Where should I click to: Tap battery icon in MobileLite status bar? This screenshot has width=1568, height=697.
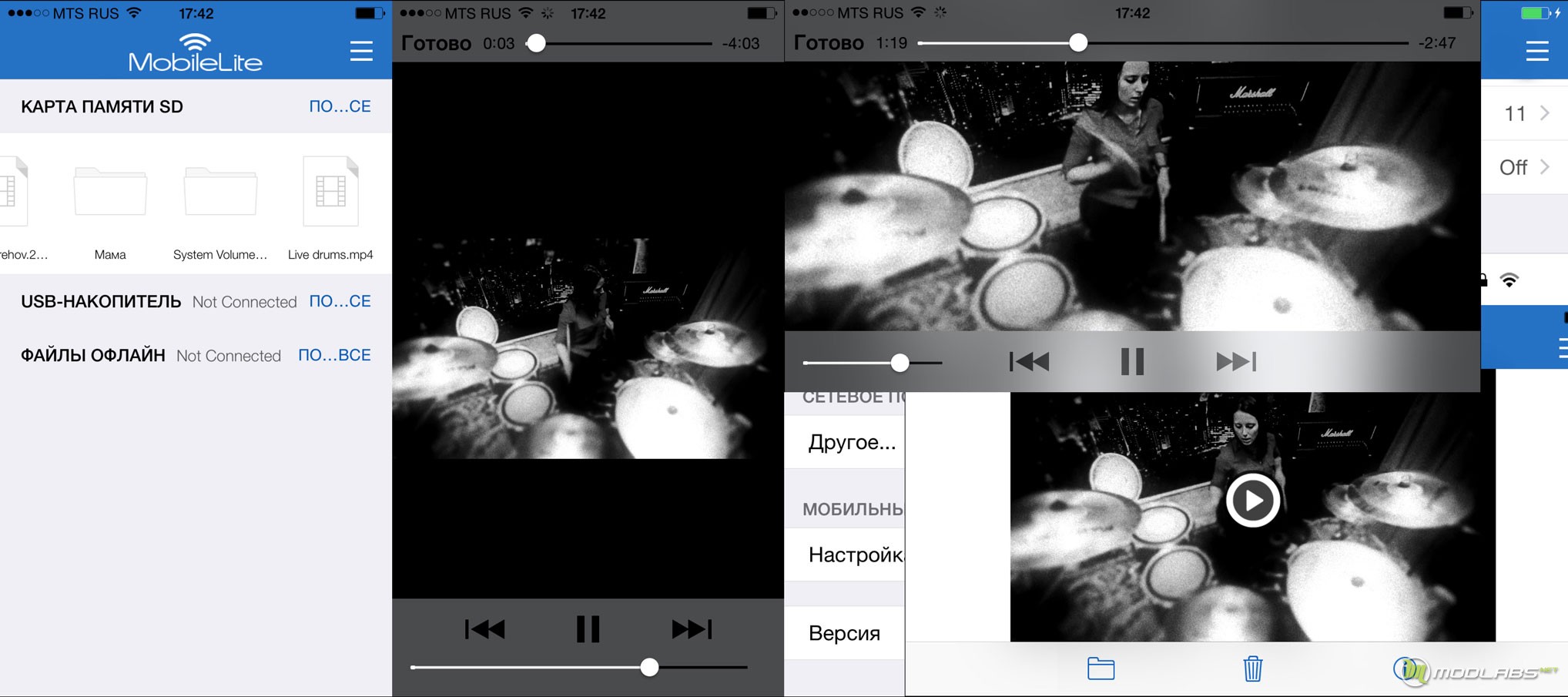coord(370,13)
